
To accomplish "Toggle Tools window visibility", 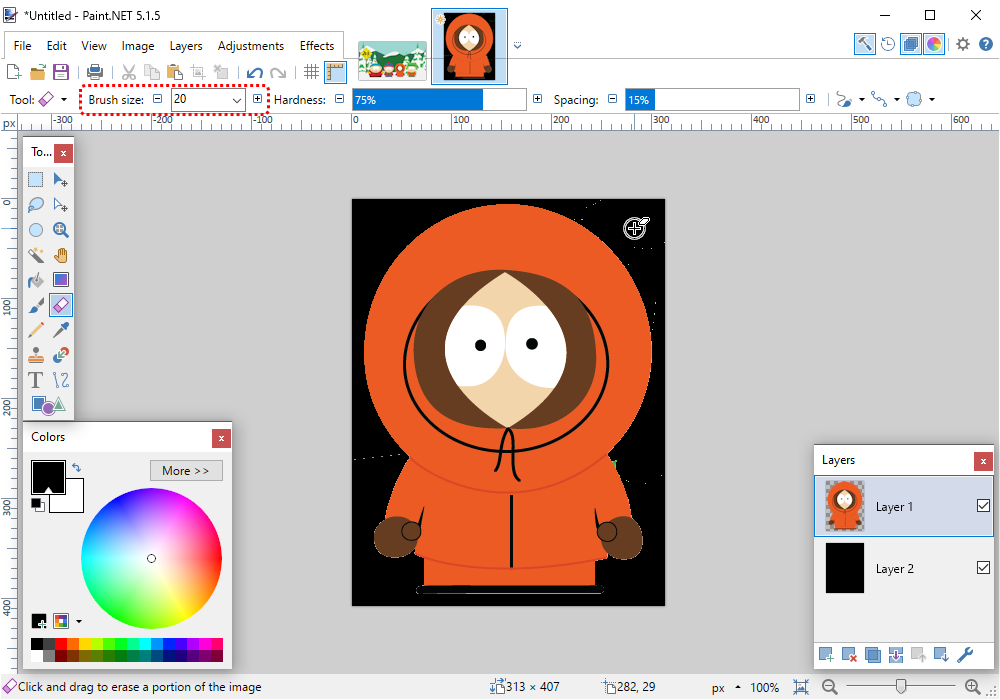I will click(864, 44).
